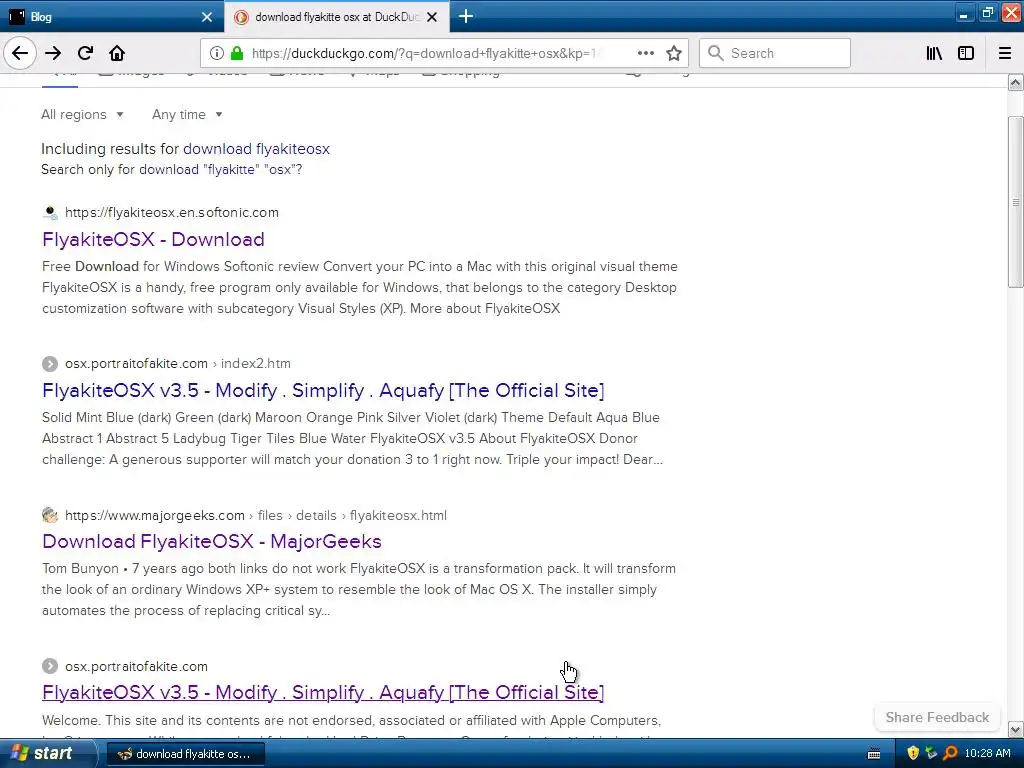This screenshot has height=768, width=1024.
Task: Click the 10:28 AM system clock
Action: [x=987, y=754]
